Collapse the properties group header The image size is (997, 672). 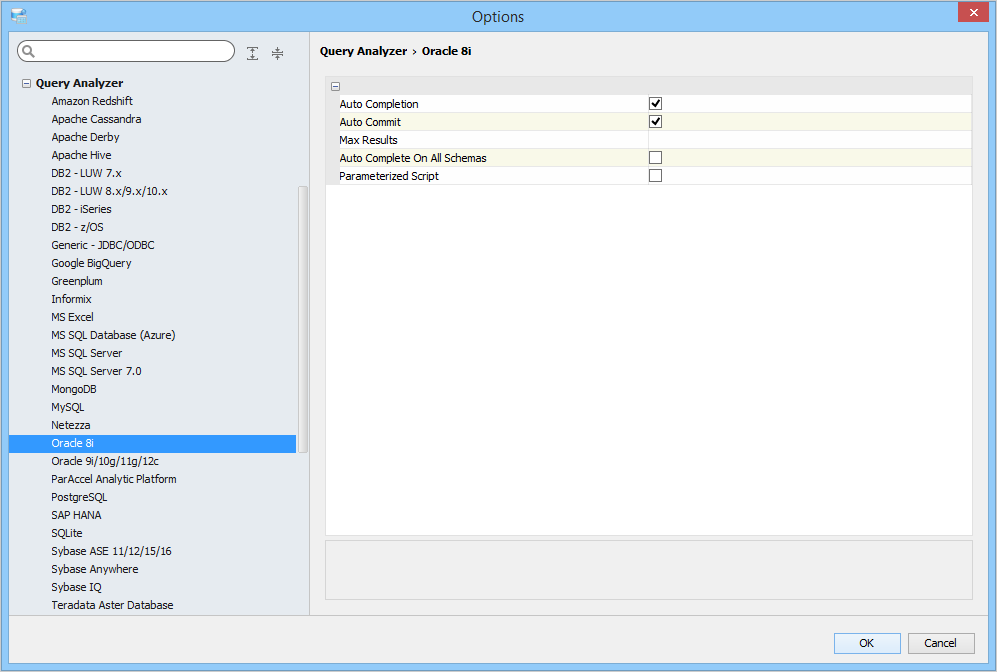pyautogui.click(x=335, y=86)
